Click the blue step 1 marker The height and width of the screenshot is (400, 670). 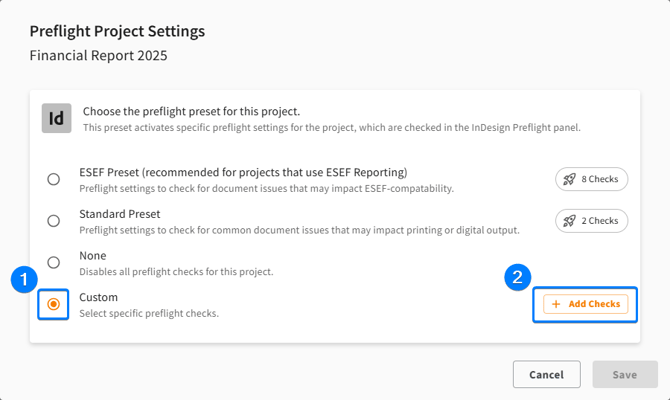(x=24, y=279)
